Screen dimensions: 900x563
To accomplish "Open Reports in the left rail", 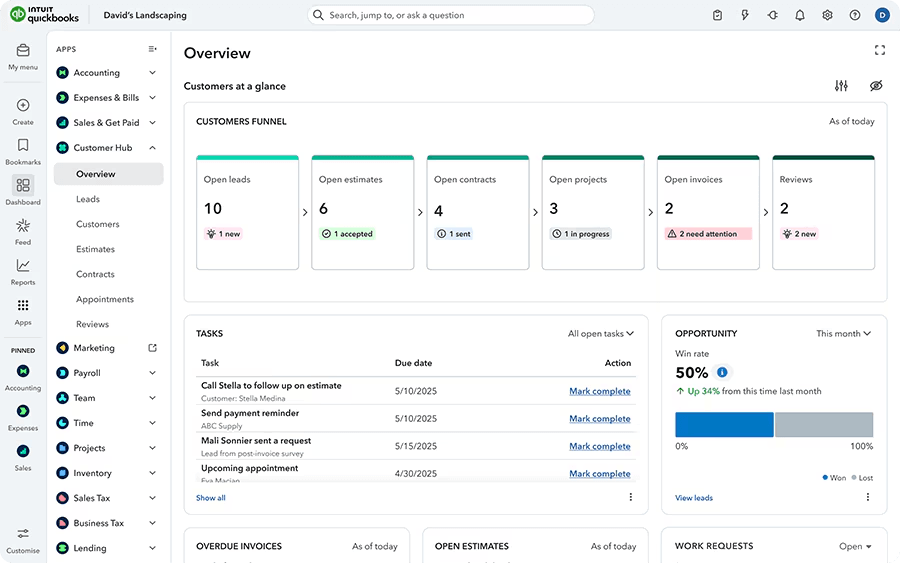I will click(23, 266).
